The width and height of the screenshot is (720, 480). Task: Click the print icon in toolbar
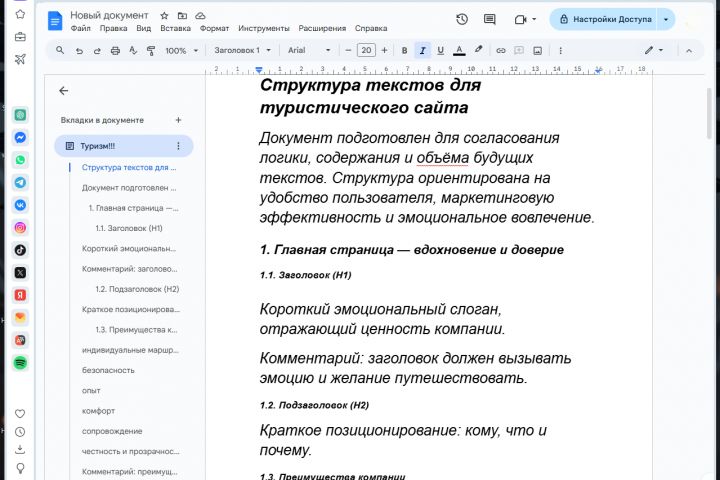115,50
